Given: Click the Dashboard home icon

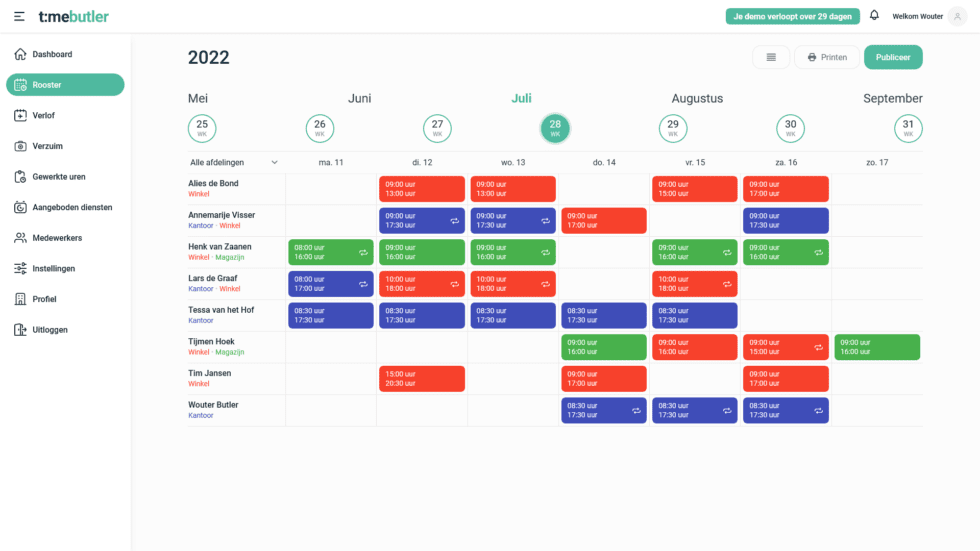Looking at the screenshot, I should pyautogui.click(x=20, y=54).
